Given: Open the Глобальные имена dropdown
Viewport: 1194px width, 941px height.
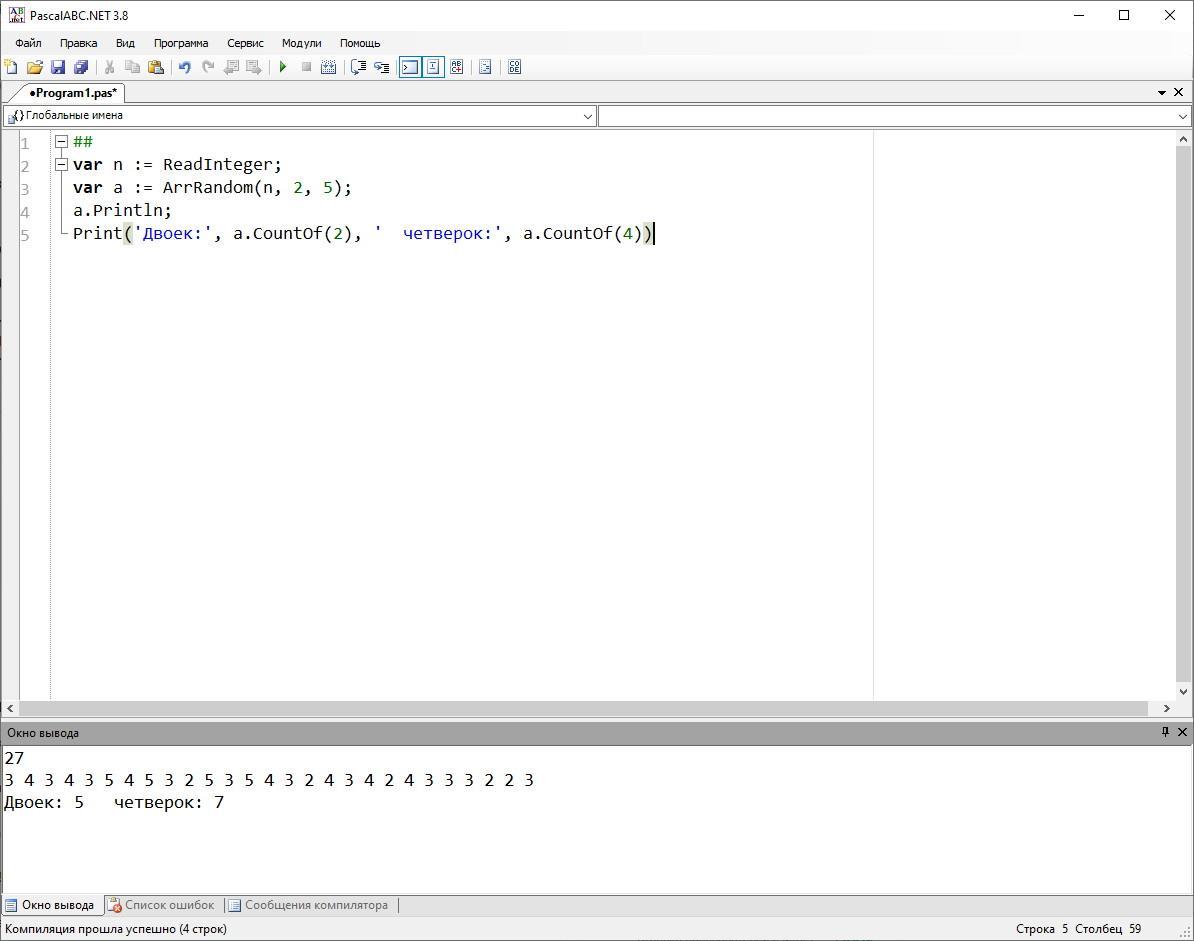Looking at the screenshot, I should [587, 116].
